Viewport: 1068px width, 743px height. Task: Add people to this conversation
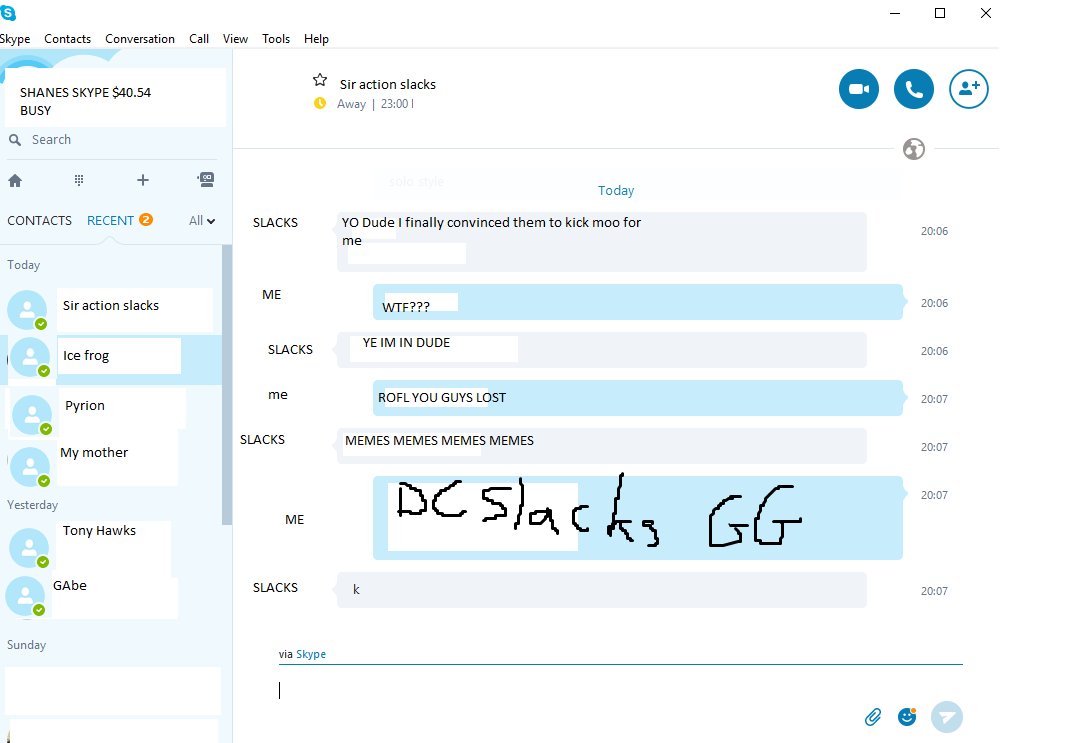969,89
